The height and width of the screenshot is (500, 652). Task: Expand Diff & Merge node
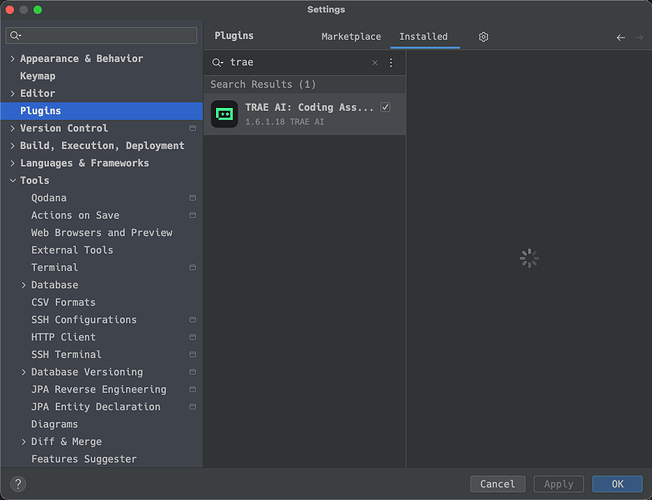point(24,442)
